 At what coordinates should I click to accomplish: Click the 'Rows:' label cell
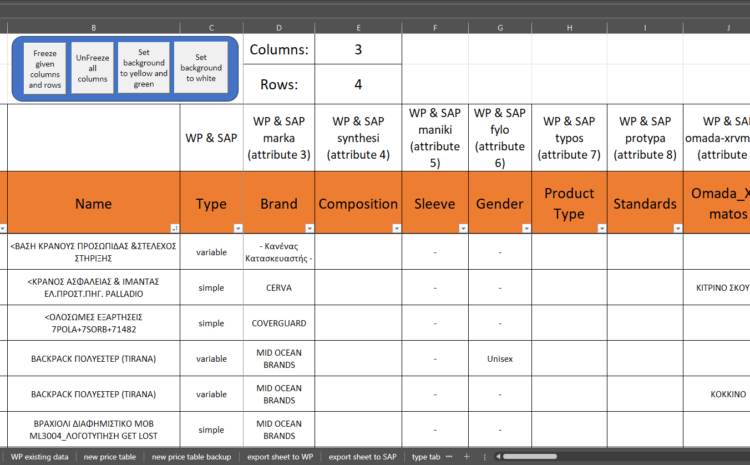(279, 85)
